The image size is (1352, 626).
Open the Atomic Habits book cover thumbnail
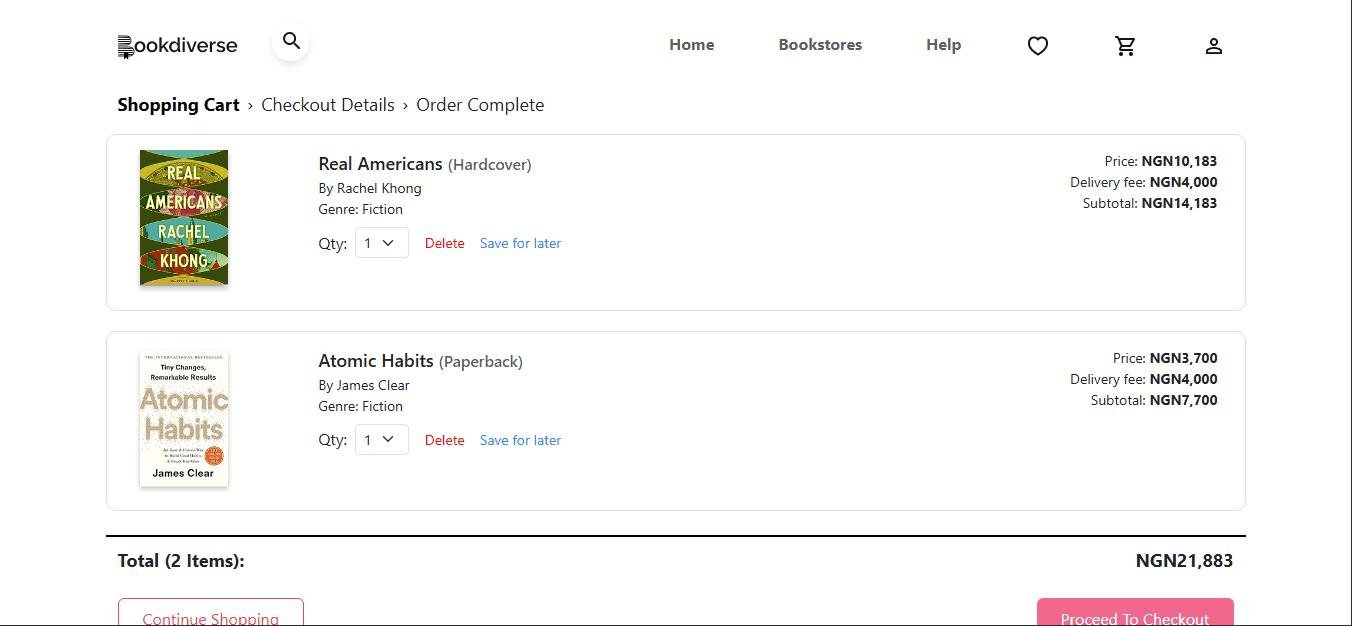(x=184, y=419)
